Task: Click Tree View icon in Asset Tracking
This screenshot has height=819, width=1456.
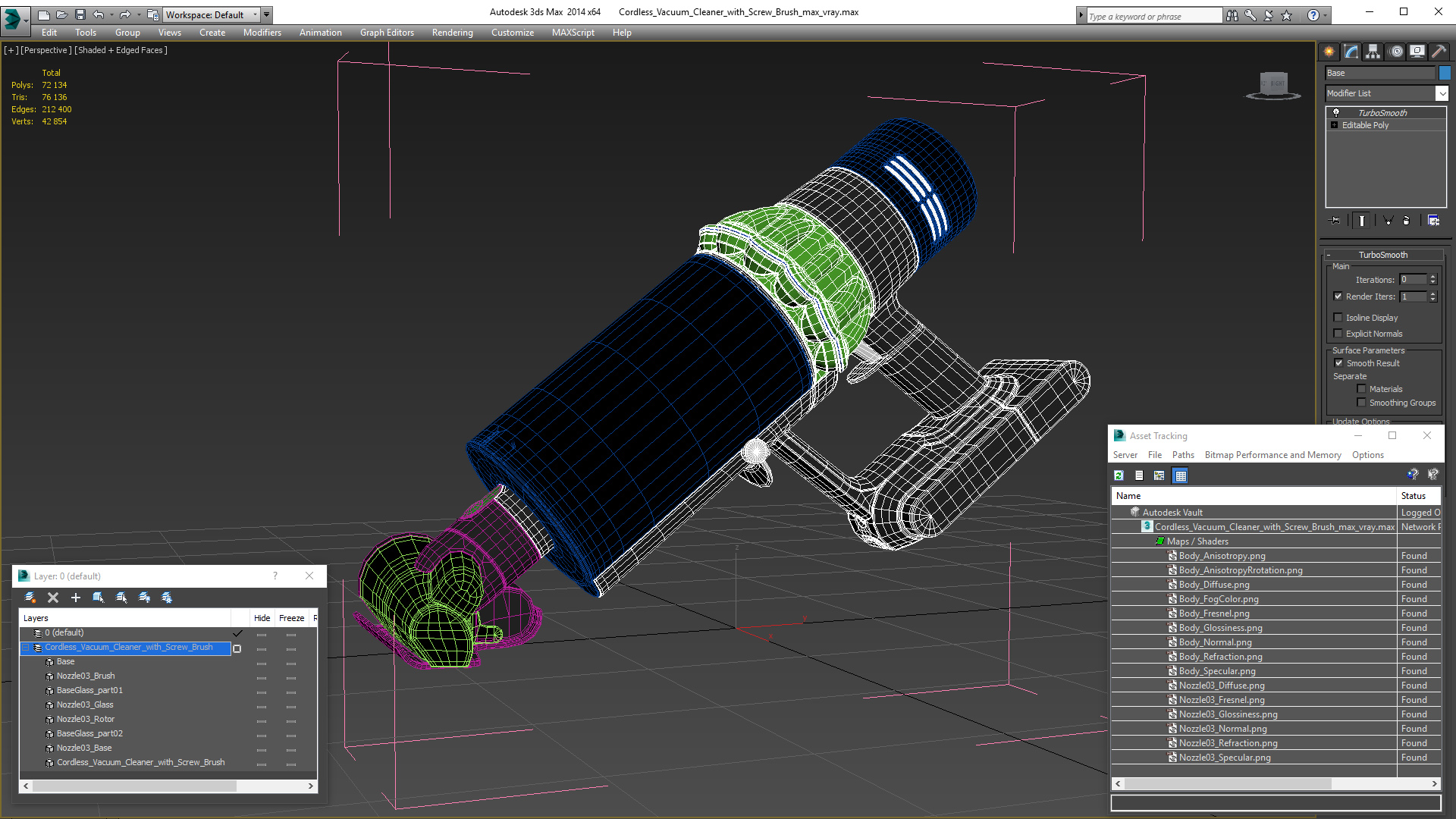Action: click(1159, 475)
